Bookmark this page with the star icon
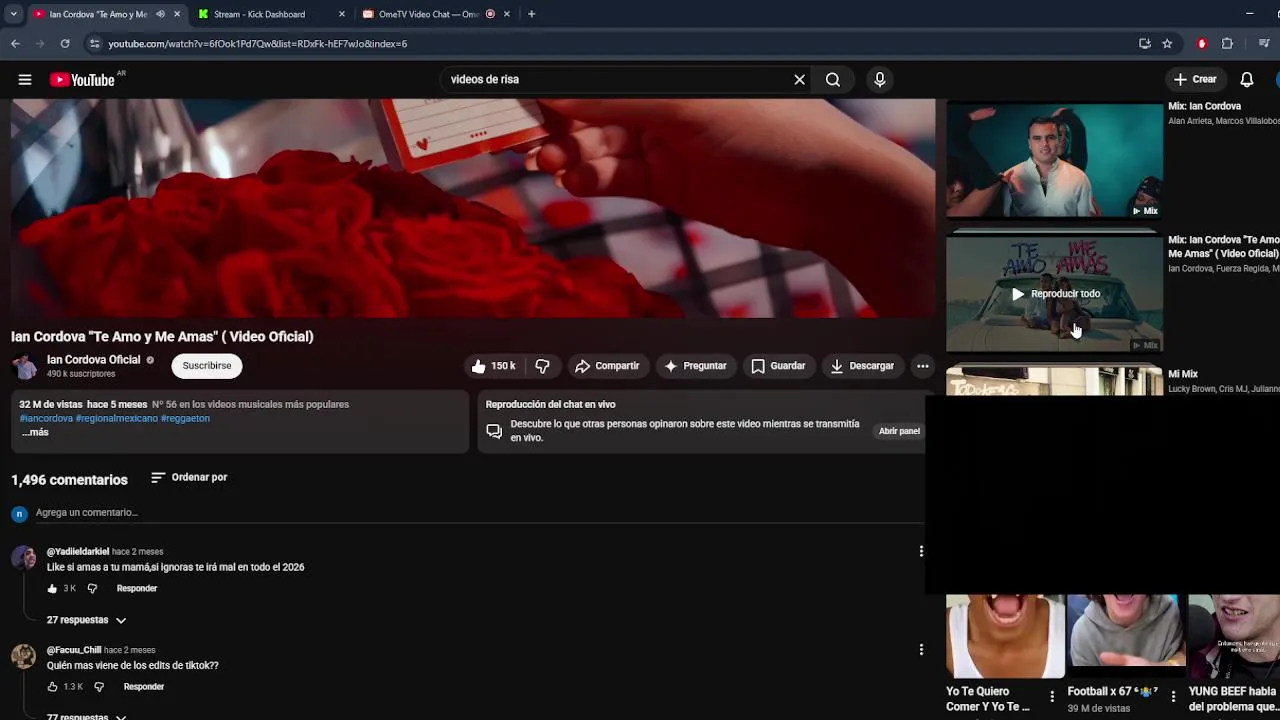This screenshot has width=1280, height=720. point(1167,44)
